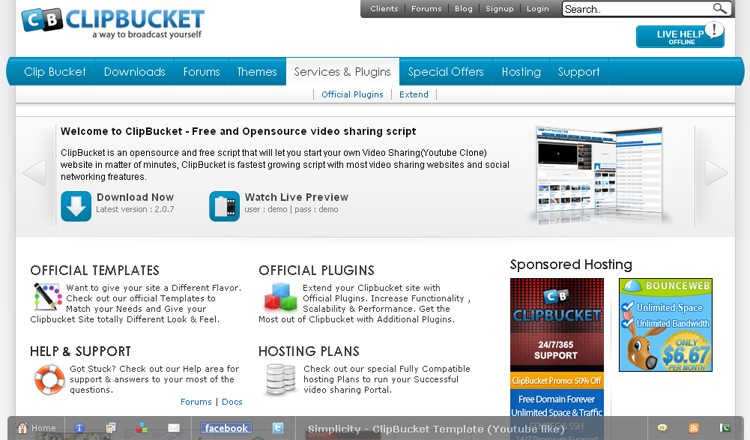Image resolution: width=750 pixels, height=440 pixels.
Task: Open the Downloads menu item
Action: (x=134, y=72)
